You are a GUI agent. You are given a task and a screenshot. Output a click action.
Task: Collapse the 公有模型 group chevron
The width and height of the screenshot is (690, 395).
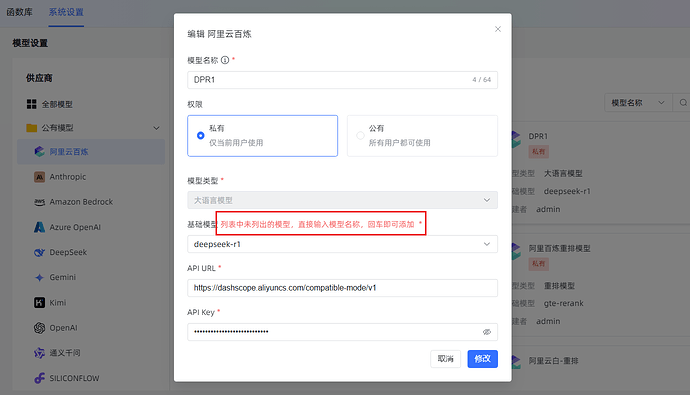156,128
